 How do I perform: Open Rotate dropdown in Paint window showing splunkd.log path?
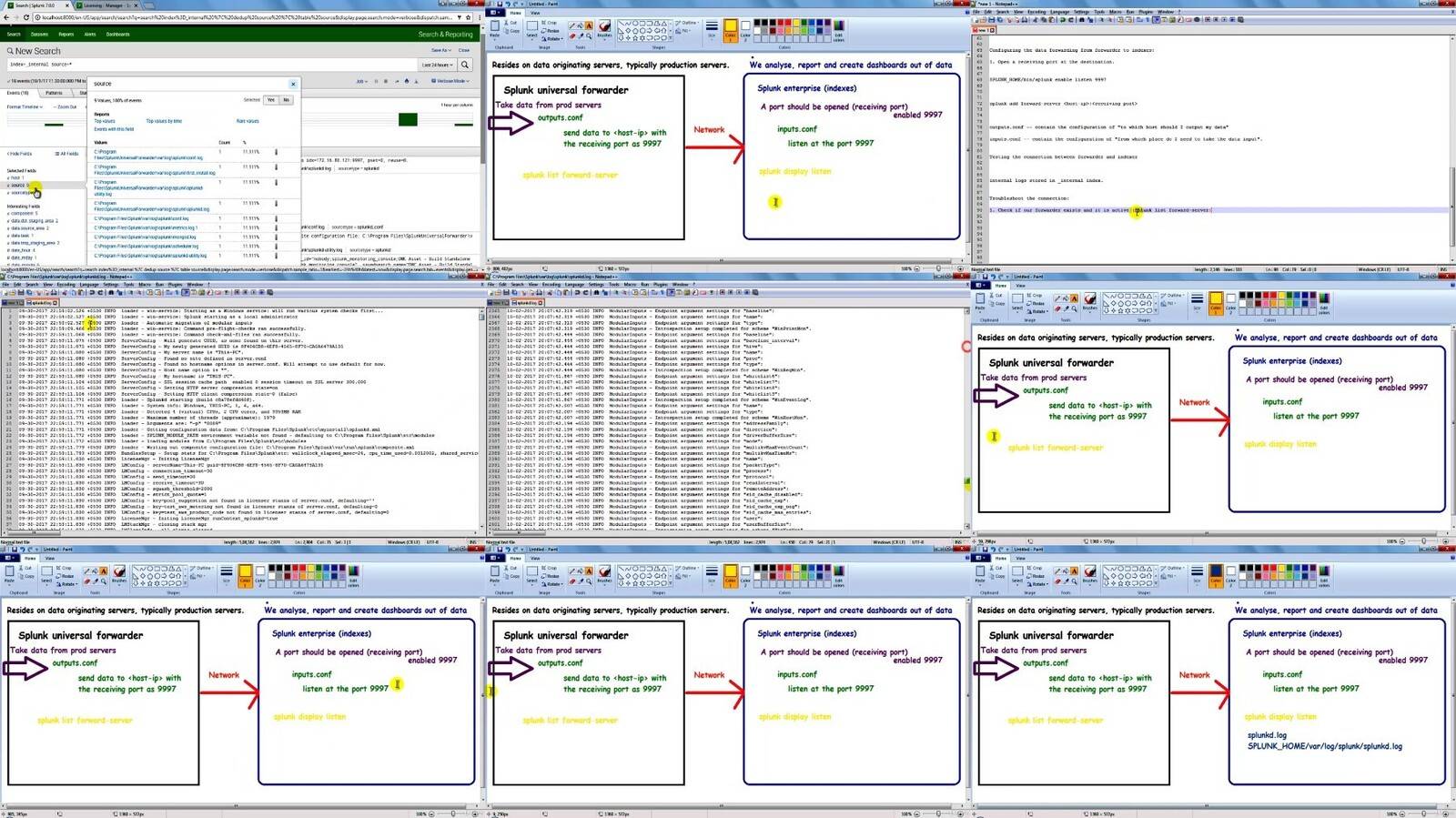pos(1037,584)
